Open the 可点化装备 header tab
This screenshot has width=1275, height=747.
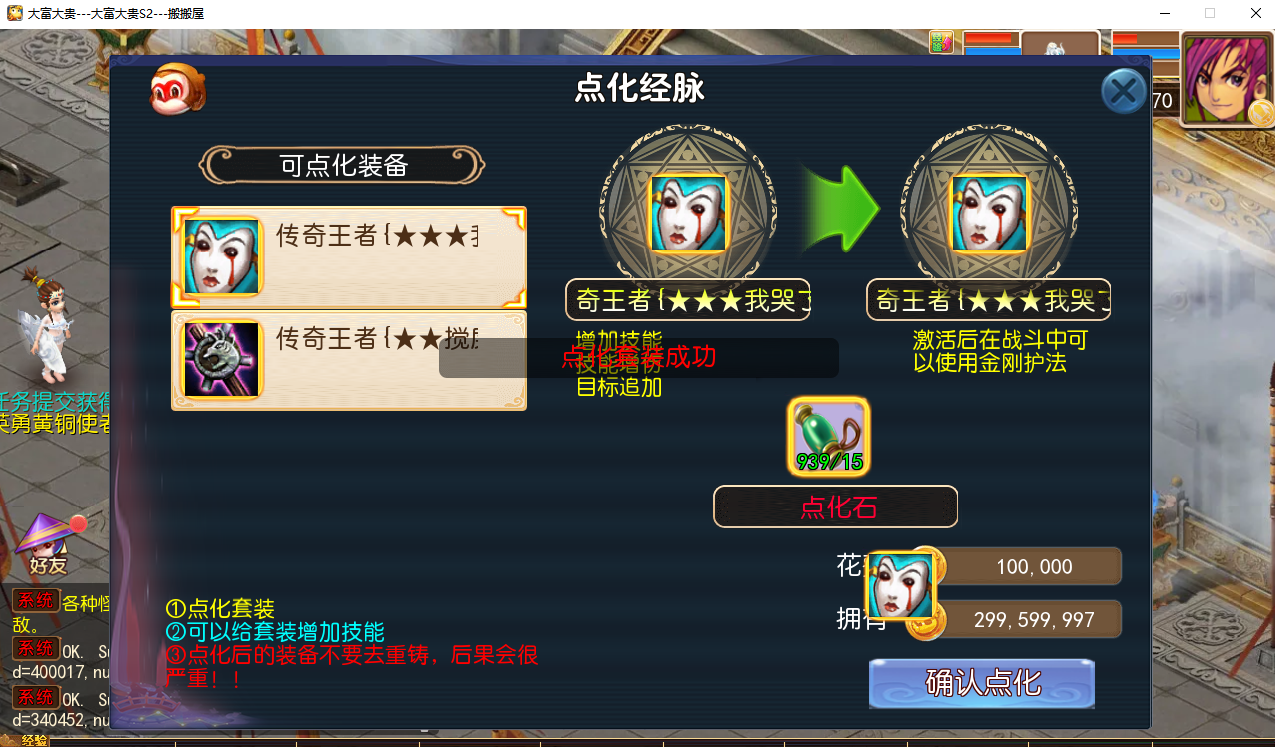[x=343, y=166]
